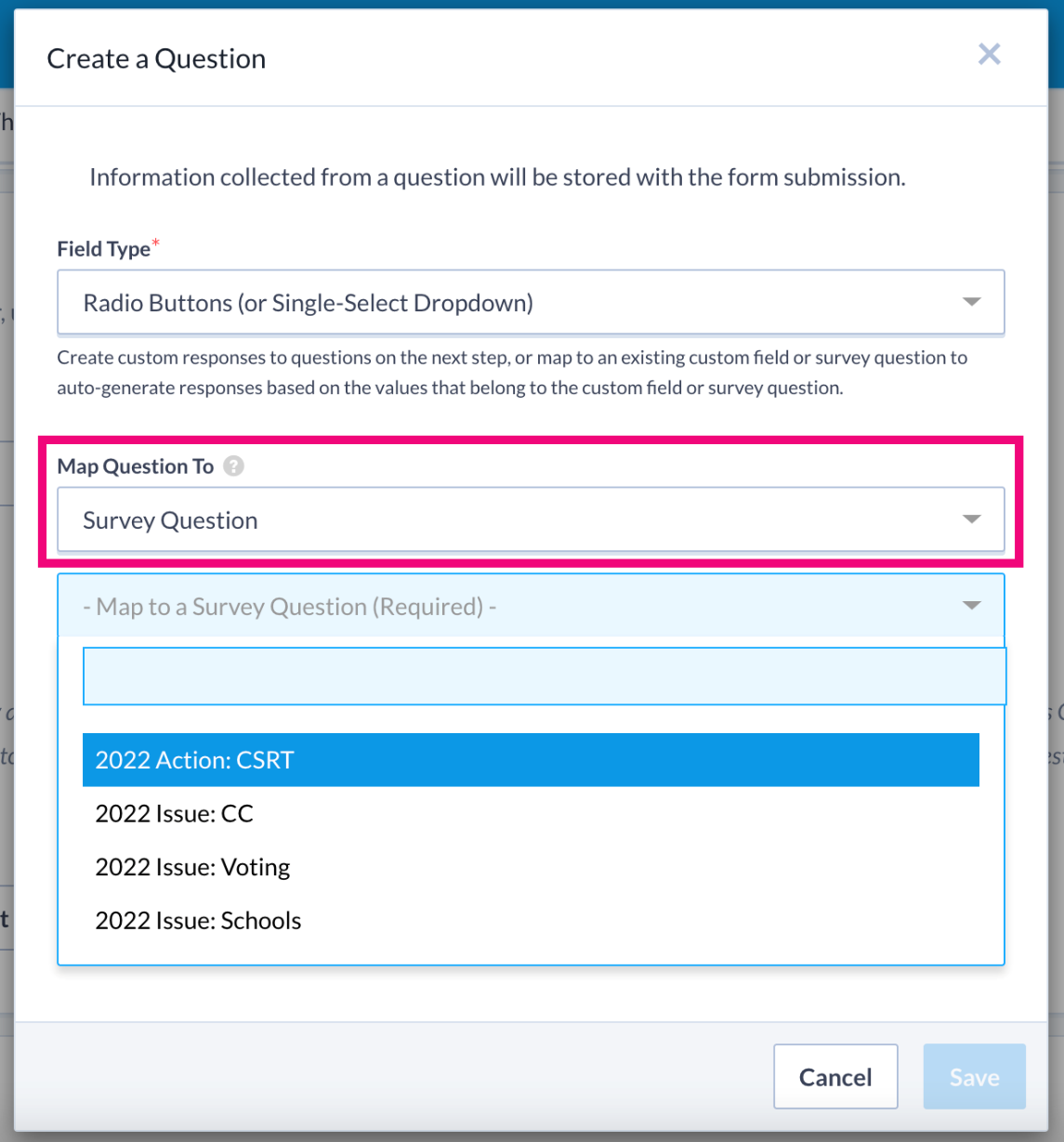Click the chevron on the Field Type dropdown
The height and width of the screenshot is (1142, 1064).
tap(972, 302)
